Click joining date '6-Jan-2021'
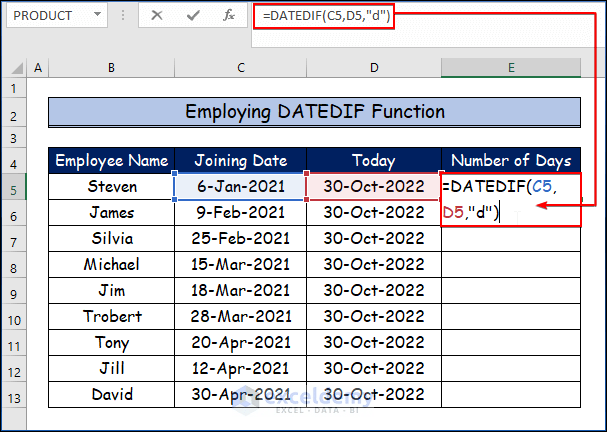This screenshot has height=432, width=607. [240, 187]
